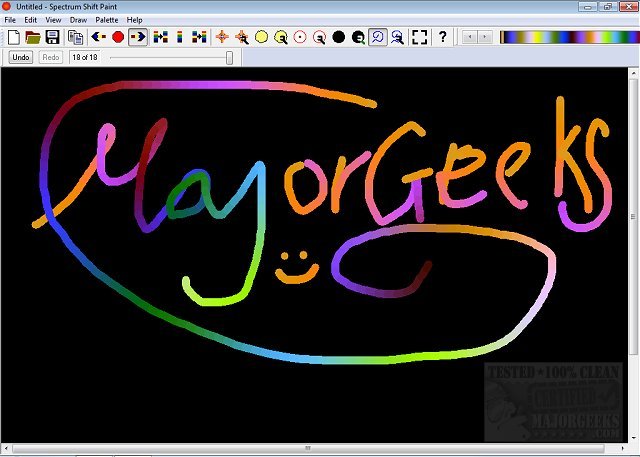Select the scribble with magnifier tool

pos(397,37)
